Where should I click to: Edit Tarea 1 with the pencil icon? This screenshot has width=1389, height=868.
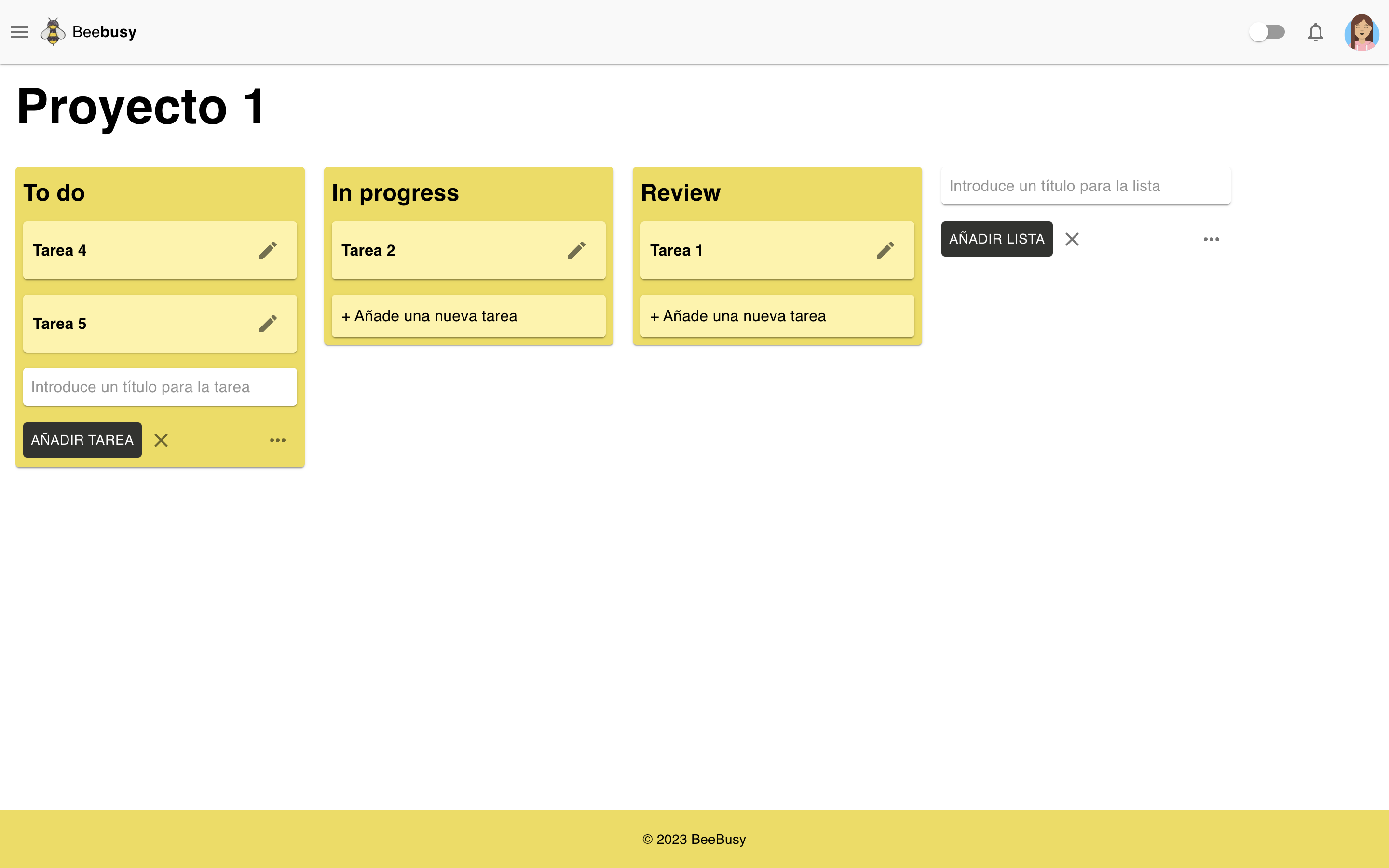pos(885,250)
